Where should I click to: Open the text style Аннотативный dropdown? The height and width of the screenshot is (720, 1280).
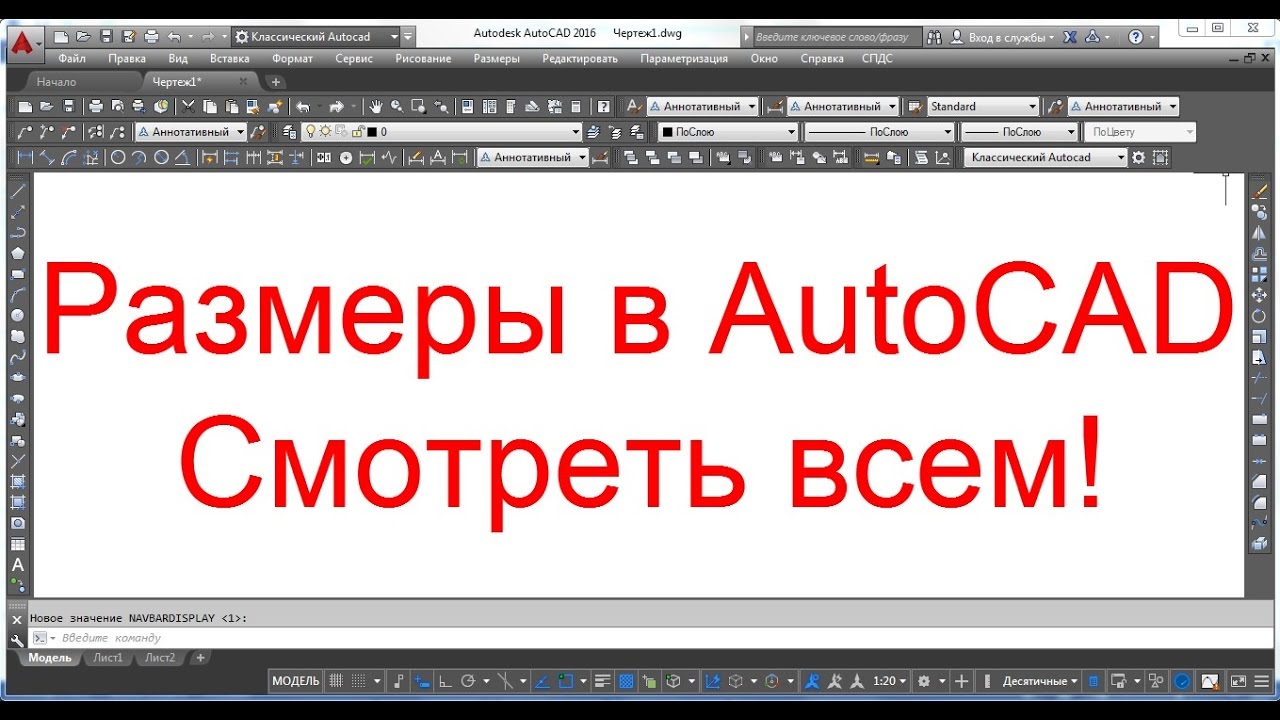tap(702, 107)
